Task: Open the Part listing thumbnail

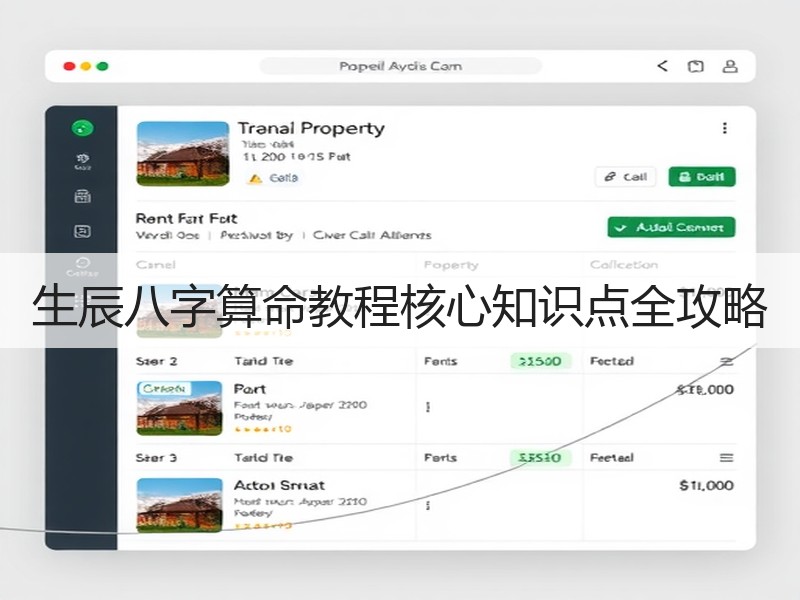Action: 180,408
